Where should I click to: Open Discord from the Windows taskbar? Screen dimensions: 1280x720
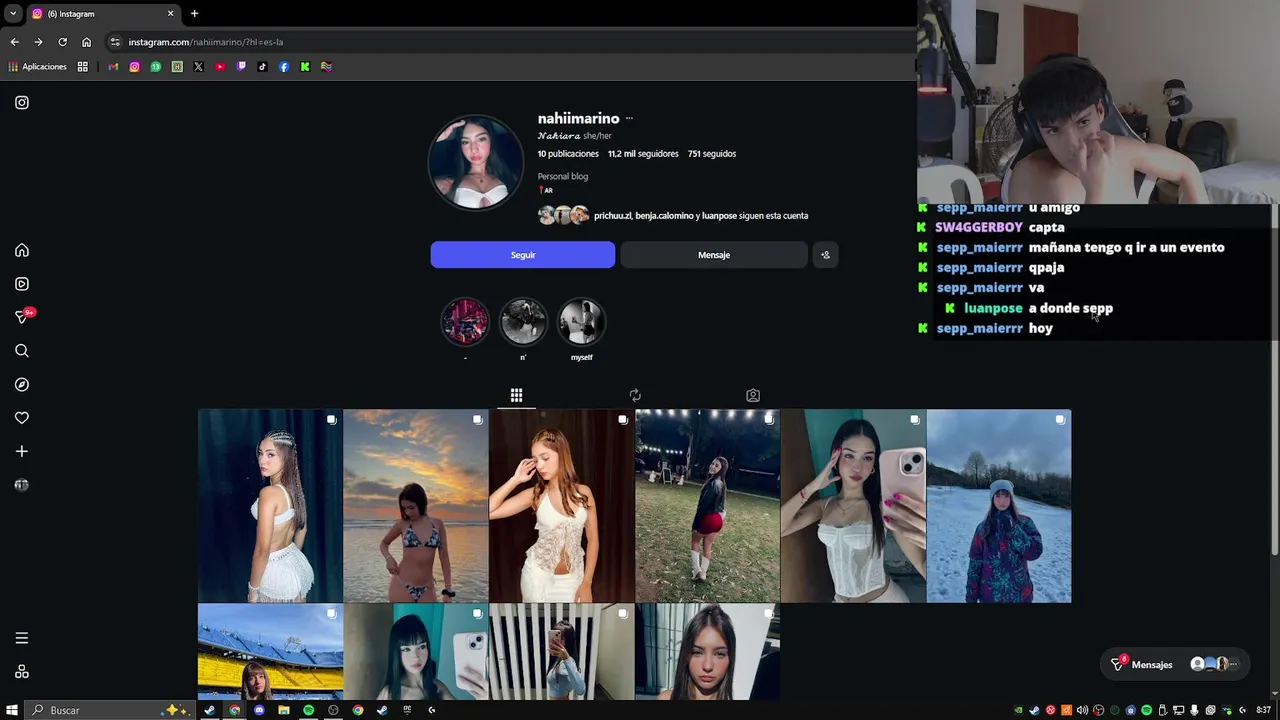[x=259, y=710]
